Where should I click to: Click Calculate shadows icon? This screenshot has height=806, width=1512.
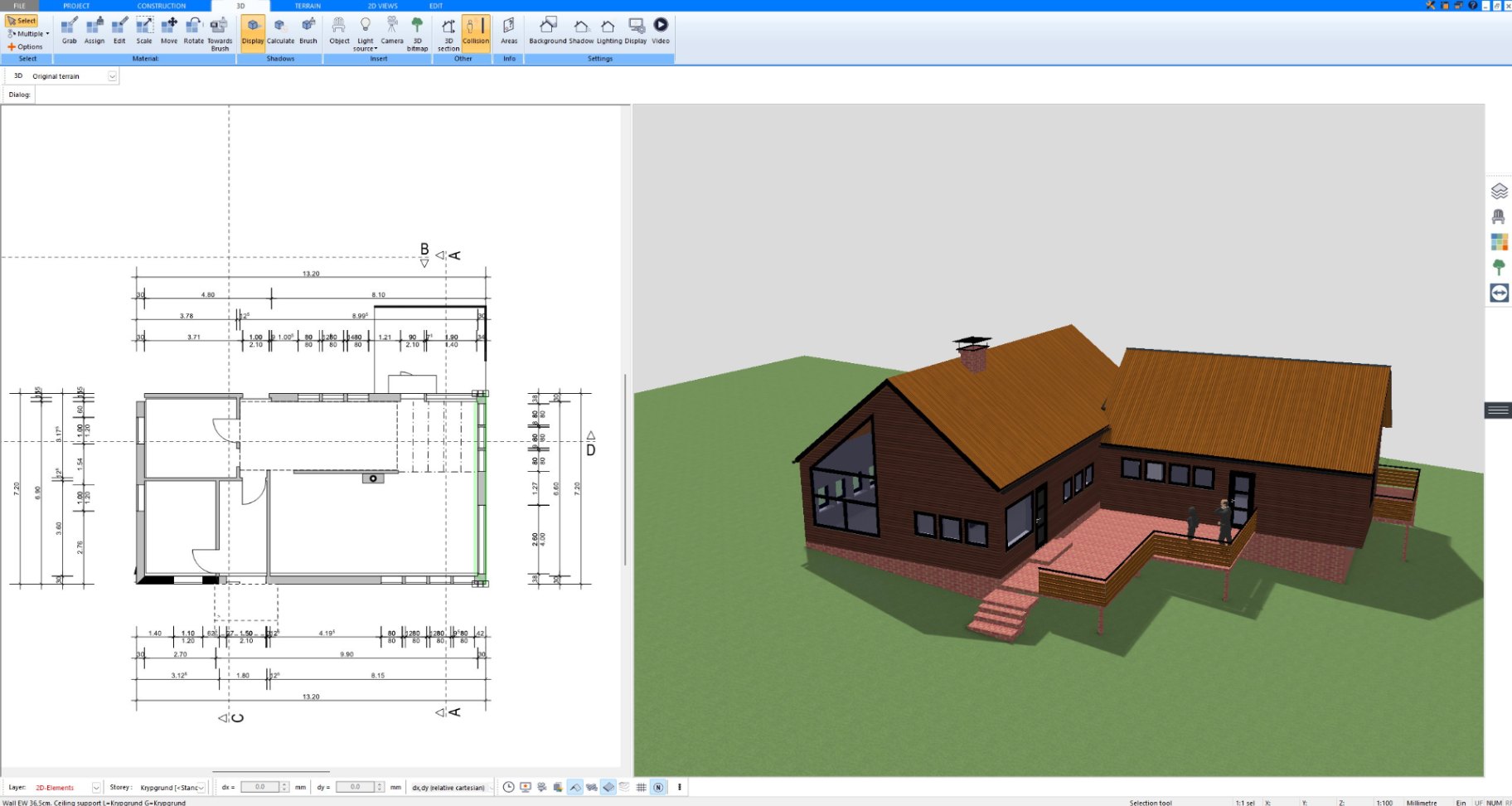pos(280,30)
